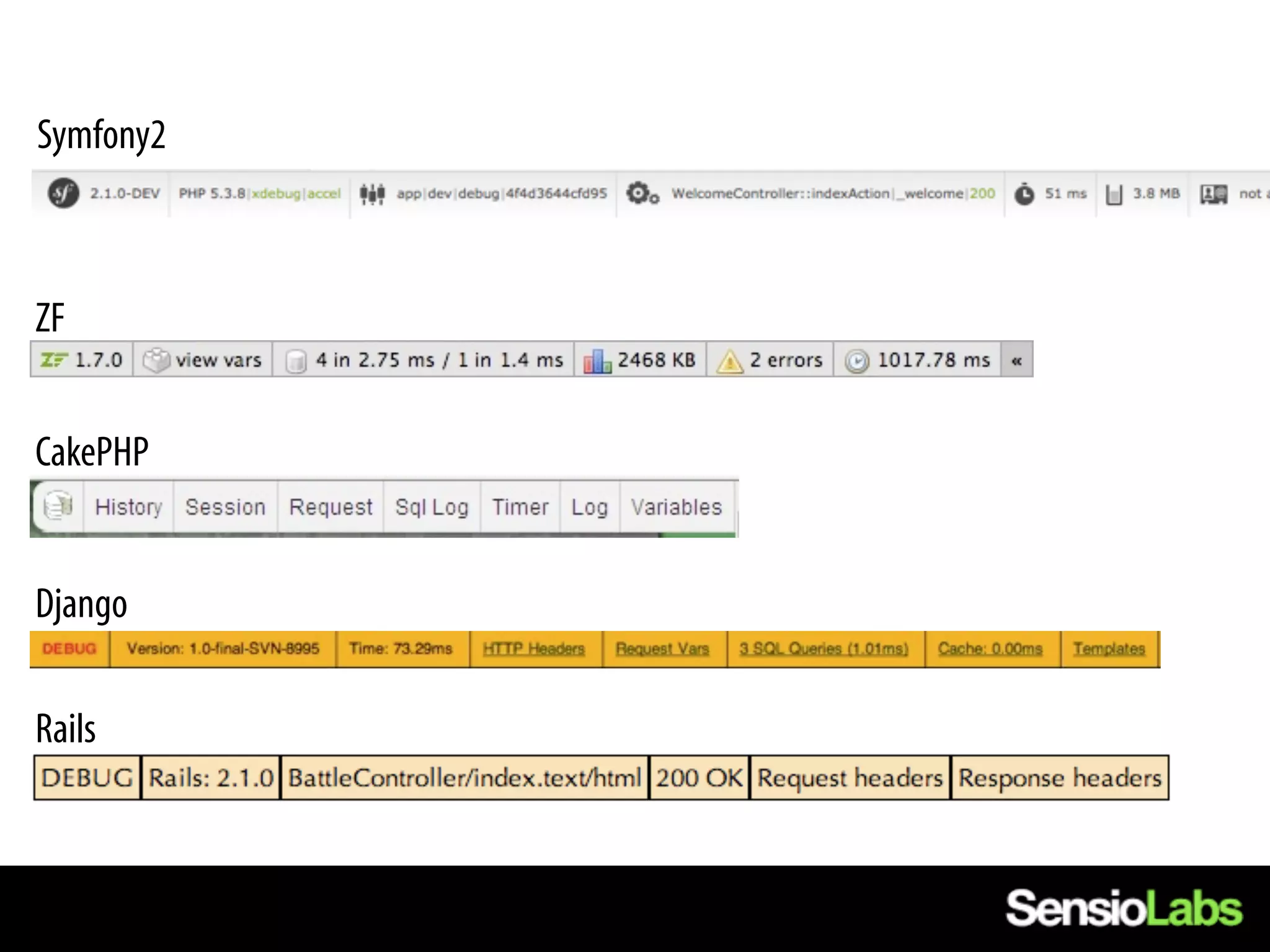Open view vars in the ZF toolbar
The width and height of the screenshot is (1270, 952).
pos(218,360)
